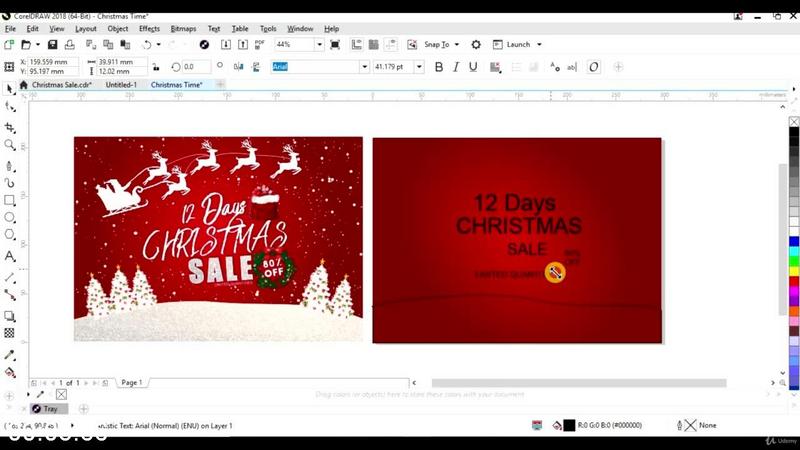Open the undo history dropdown arrow
800x450 pixels.
coord(159,44)
